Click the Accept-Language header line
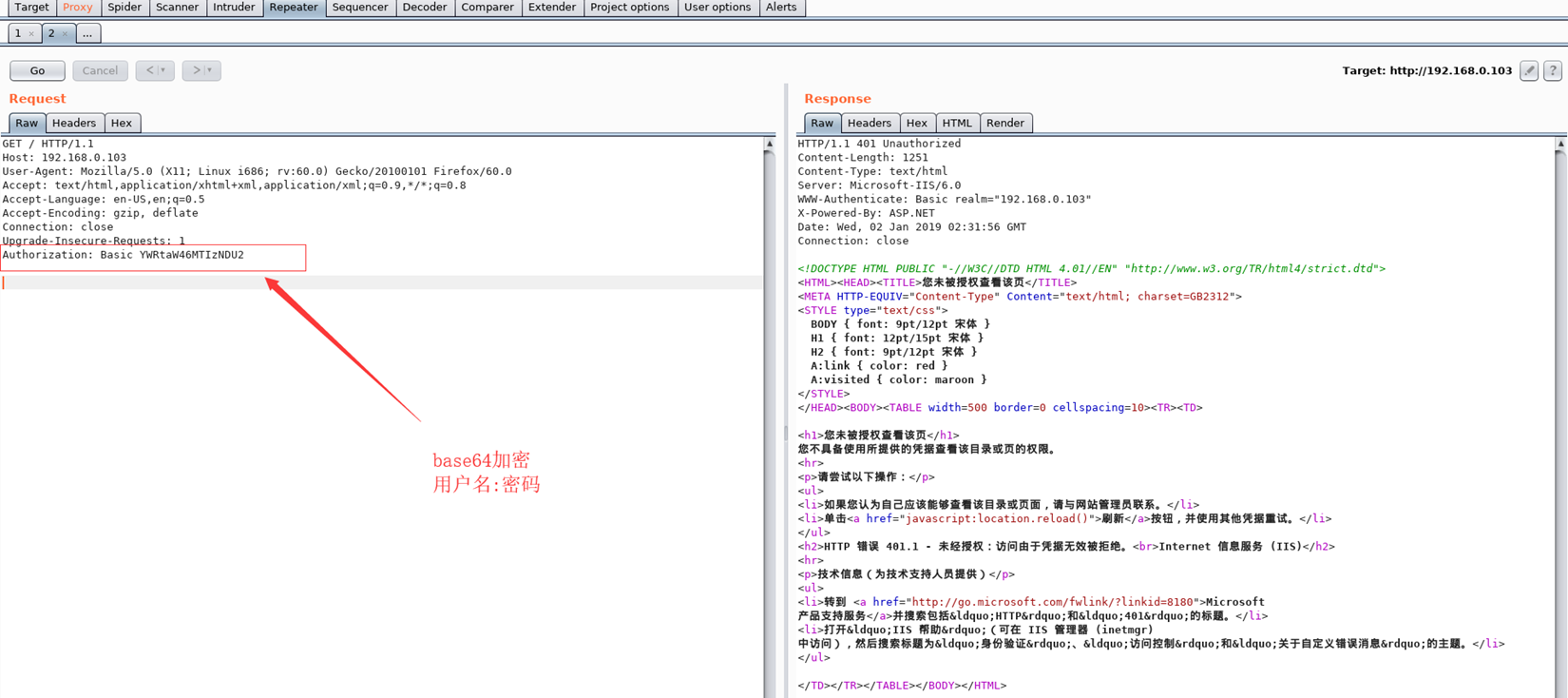 click(x=104, y=200)
